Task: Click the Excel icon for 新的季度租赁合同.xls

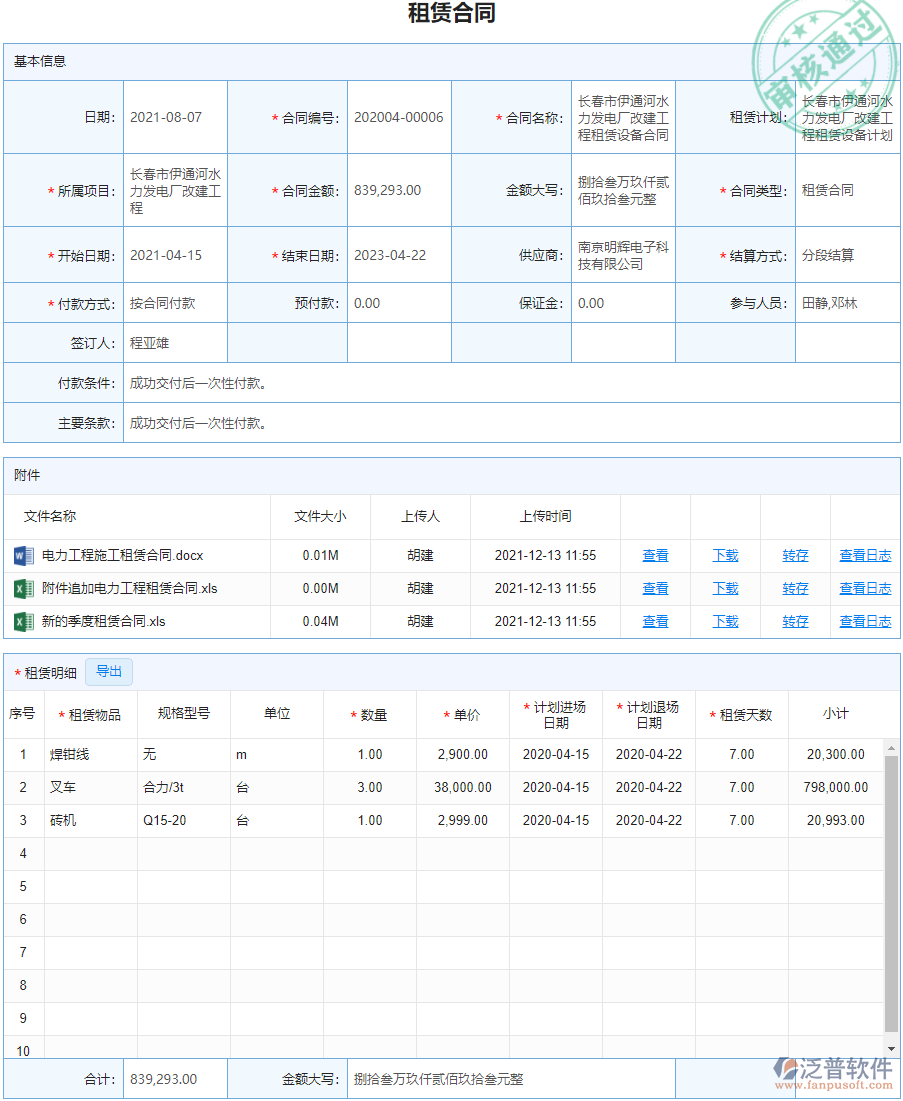Action: coord(22,621)
